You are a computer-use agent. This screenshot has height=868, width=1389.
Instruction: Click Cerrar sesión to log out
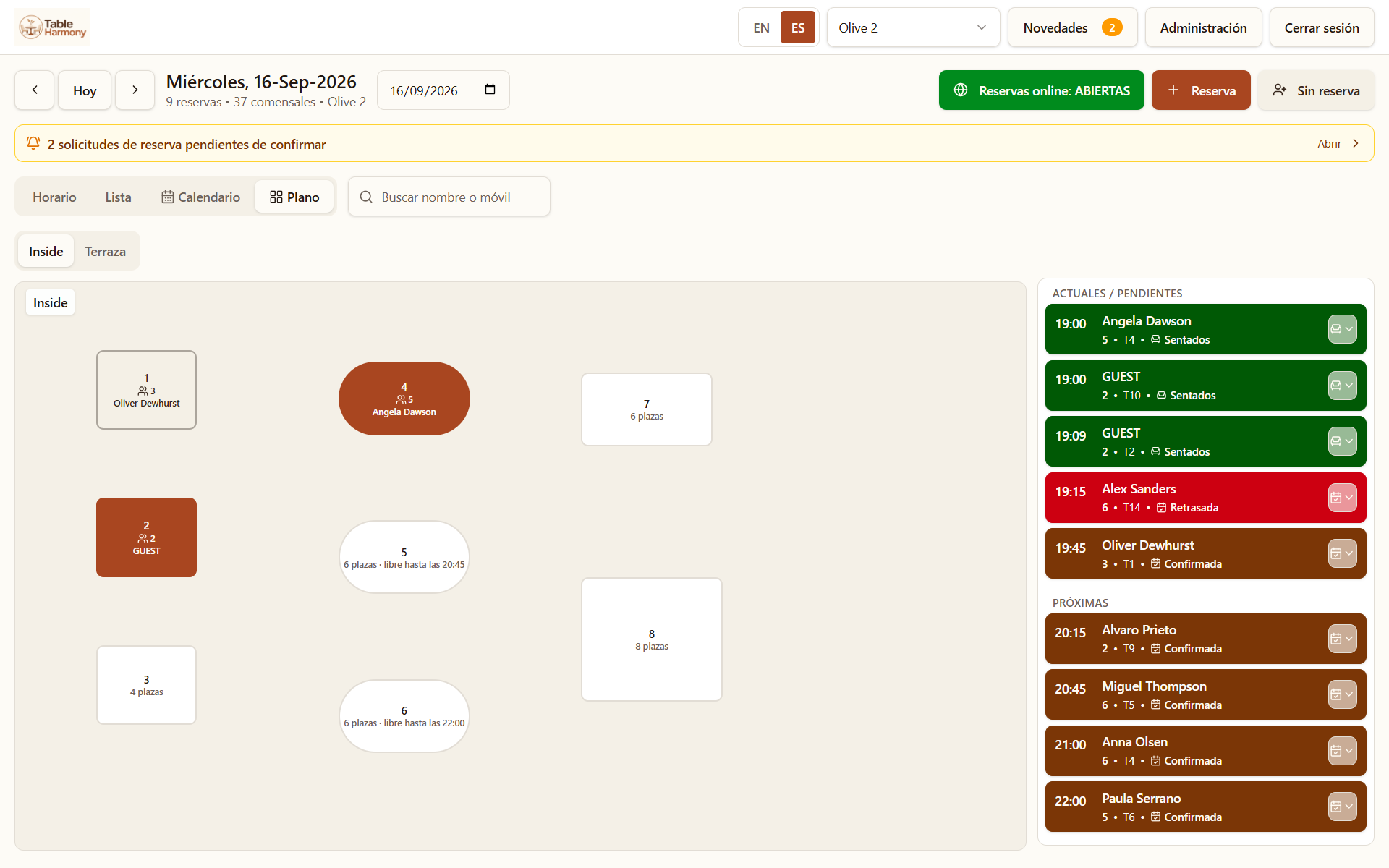tap(1322, 27)
